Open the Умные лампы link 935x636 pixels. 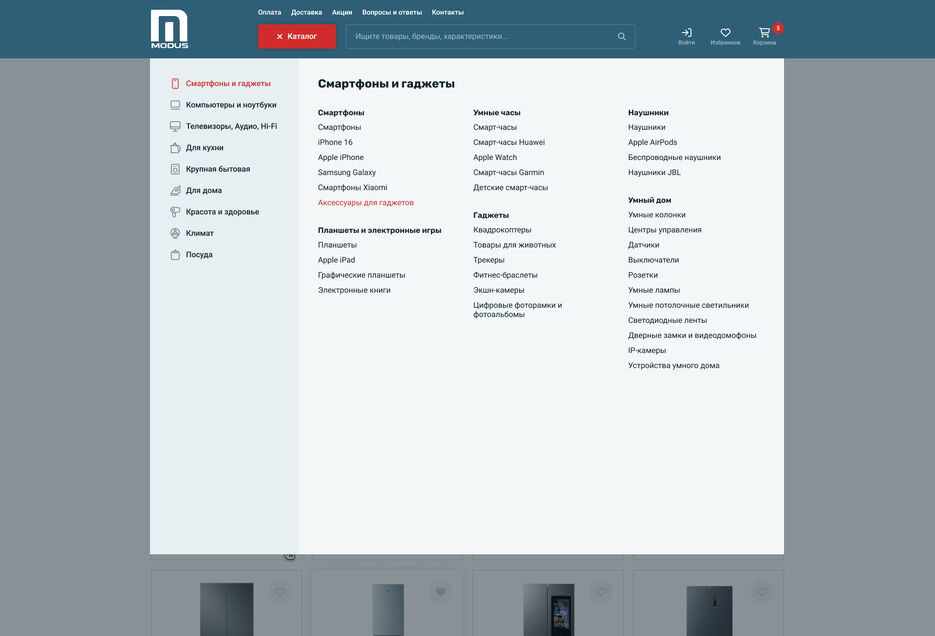point(654,290)
